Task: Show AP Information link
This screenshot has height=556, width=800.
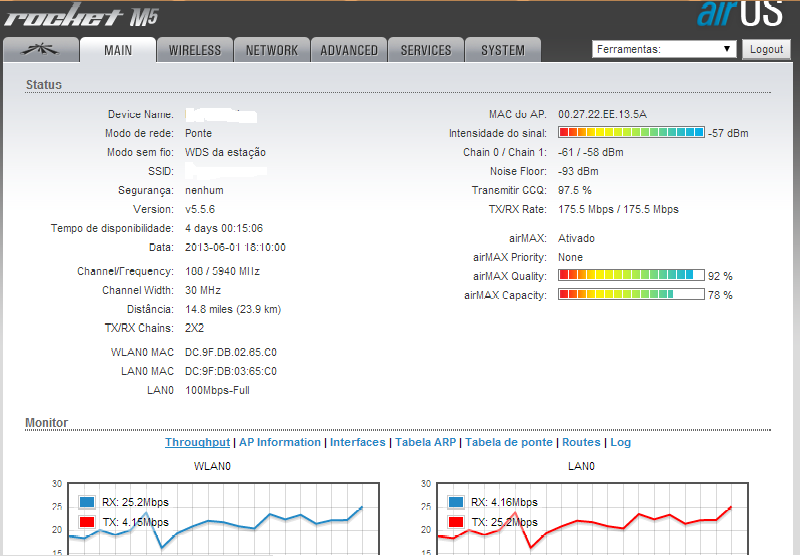Action: (x=280, y=442)
